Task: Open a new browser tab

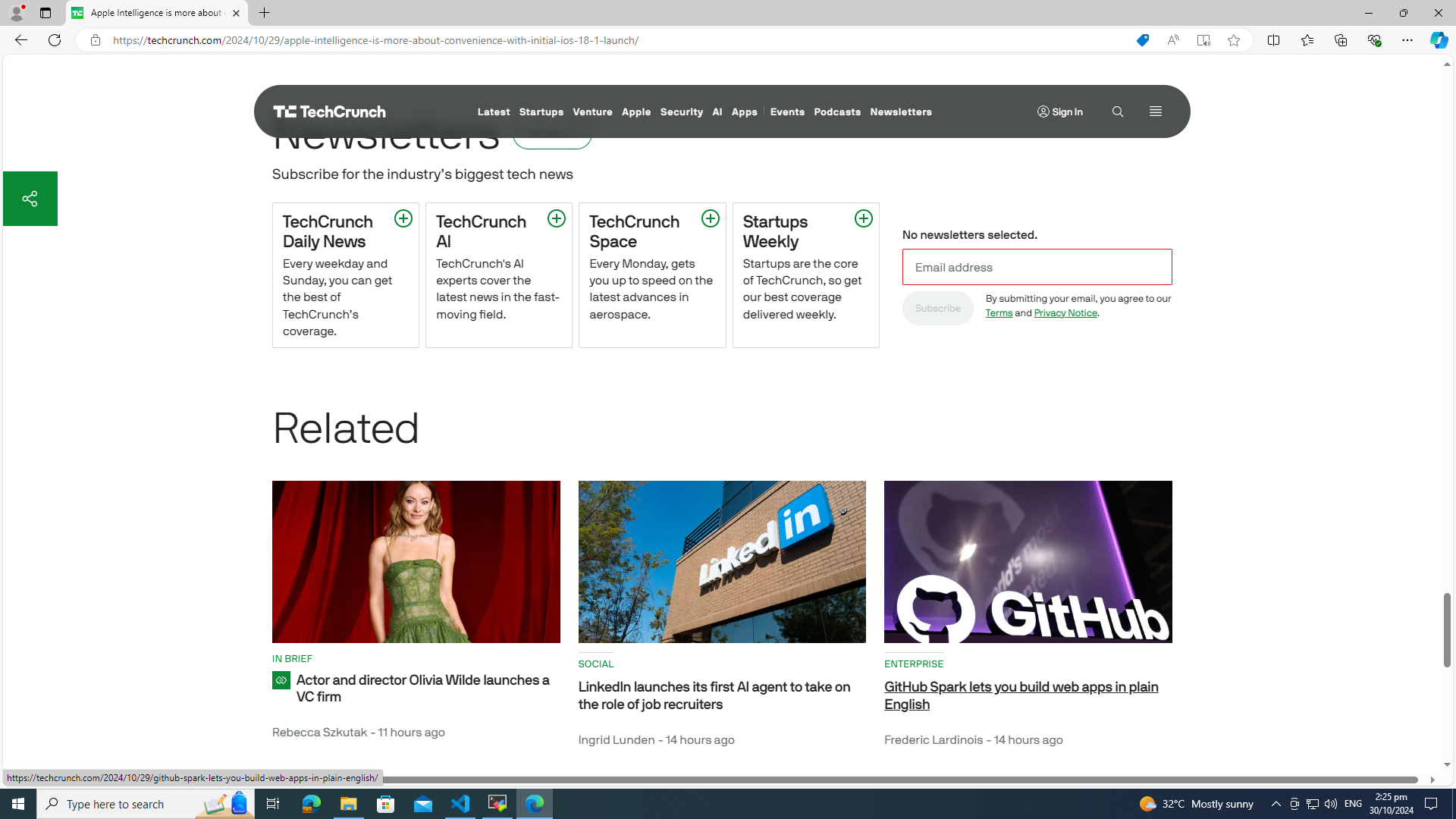Action: (x=264, y=13)
